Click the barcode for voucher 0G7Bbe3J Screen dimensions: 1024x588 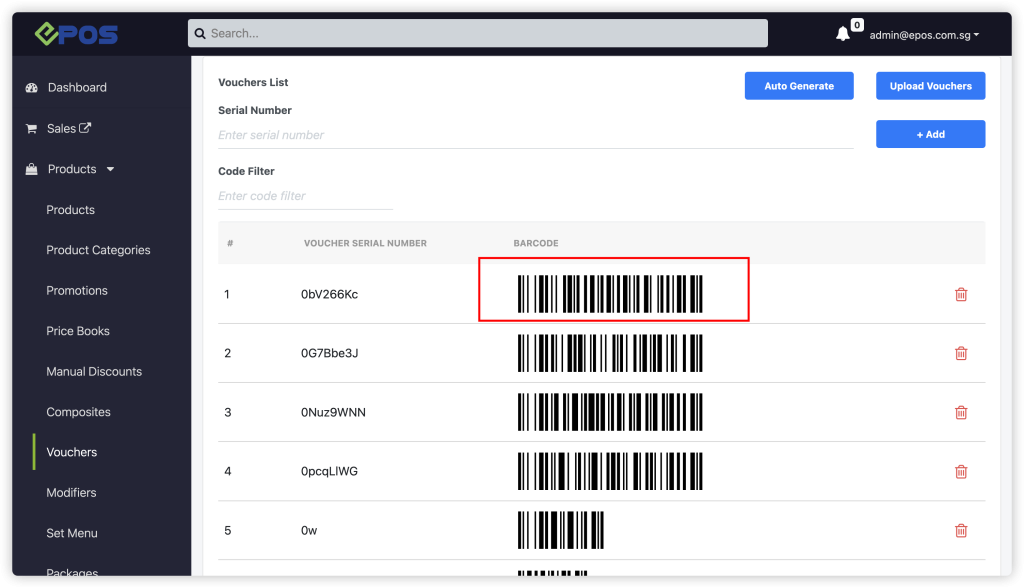(610, 353)
